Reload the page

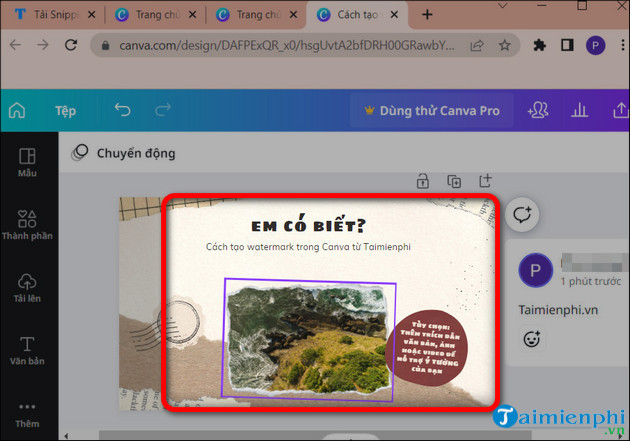click(x=71, y=45)
